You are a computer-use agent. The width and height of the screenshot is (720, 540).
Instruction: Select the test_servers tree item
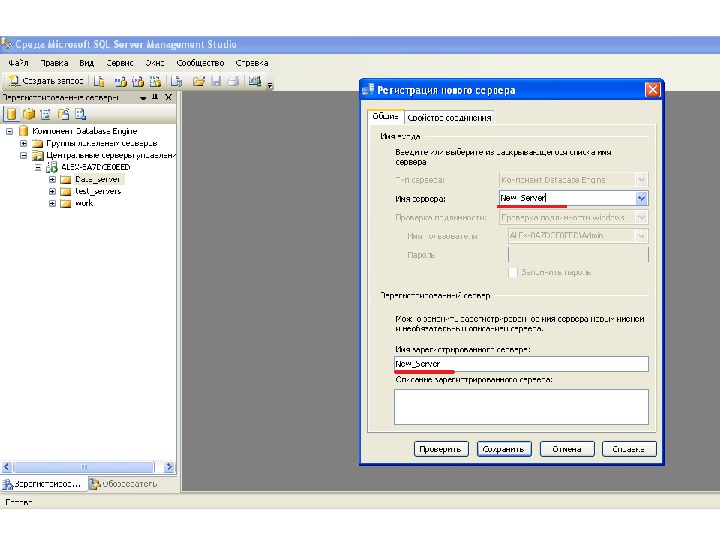(x=98, y=191)
